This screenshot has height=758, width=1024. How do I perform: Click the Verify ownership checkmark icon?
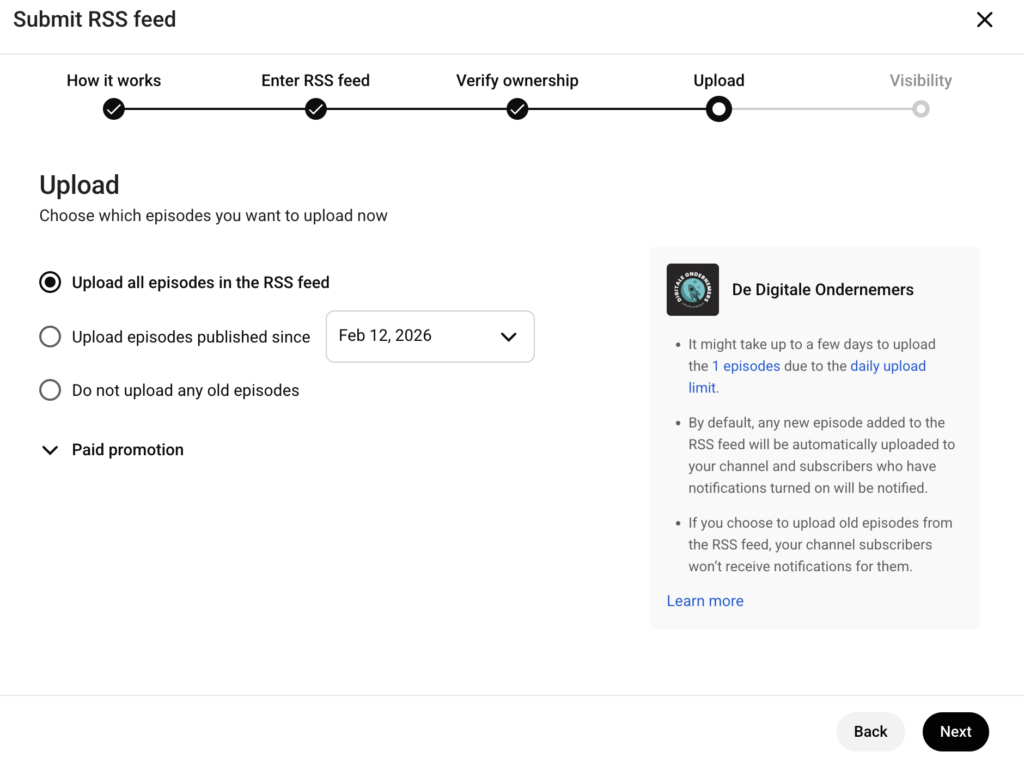click(517, 109)
